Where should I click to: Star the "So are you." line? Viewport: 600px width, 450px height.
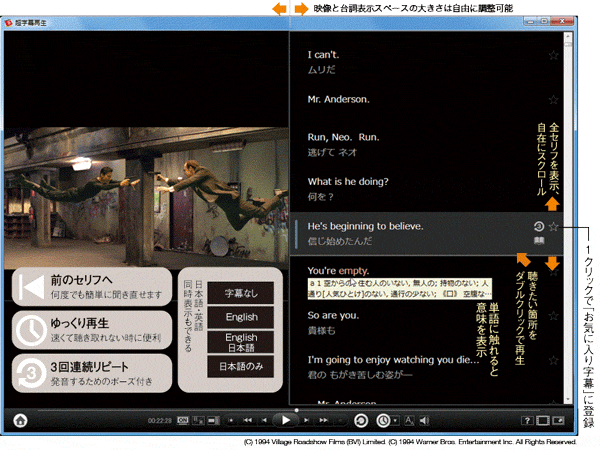(553, 316)
